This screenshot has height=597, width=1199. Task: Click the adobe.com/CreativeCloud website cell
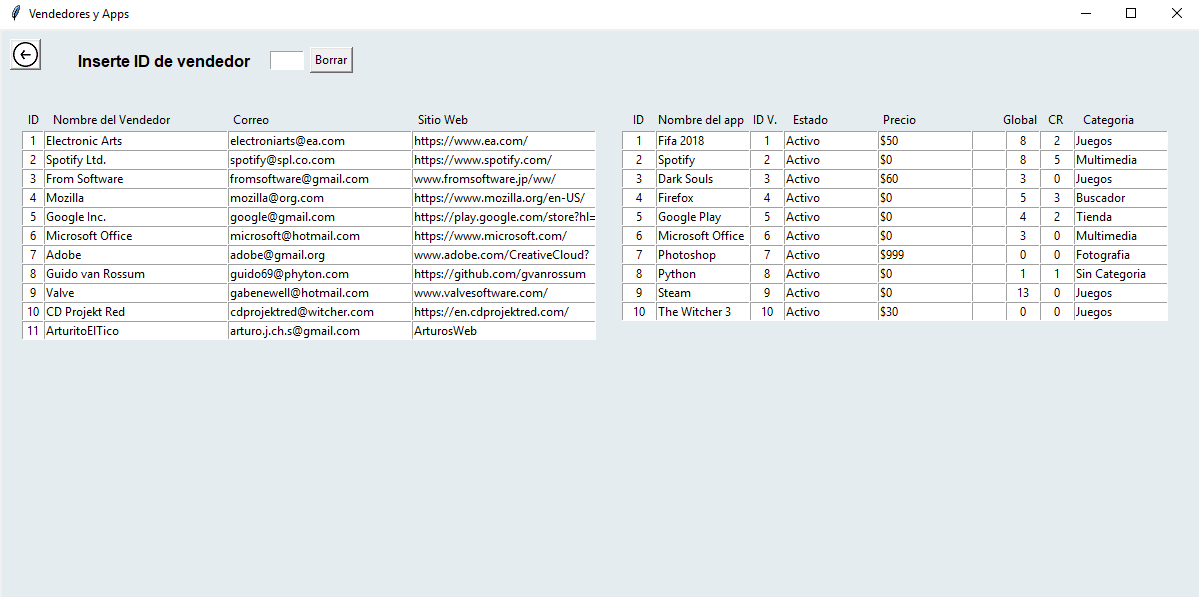point(504,255)
